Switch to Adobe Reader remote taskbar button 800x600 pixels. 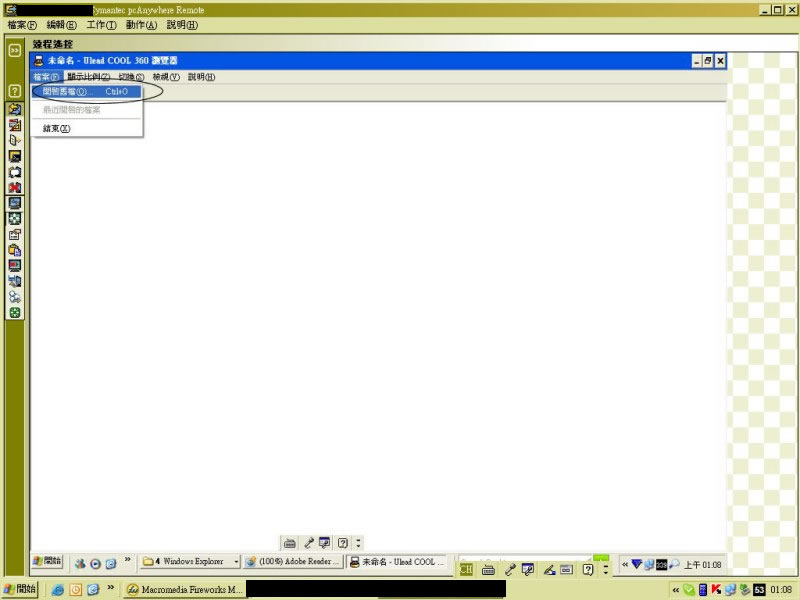pyautogui.click(x=293, y=562)
